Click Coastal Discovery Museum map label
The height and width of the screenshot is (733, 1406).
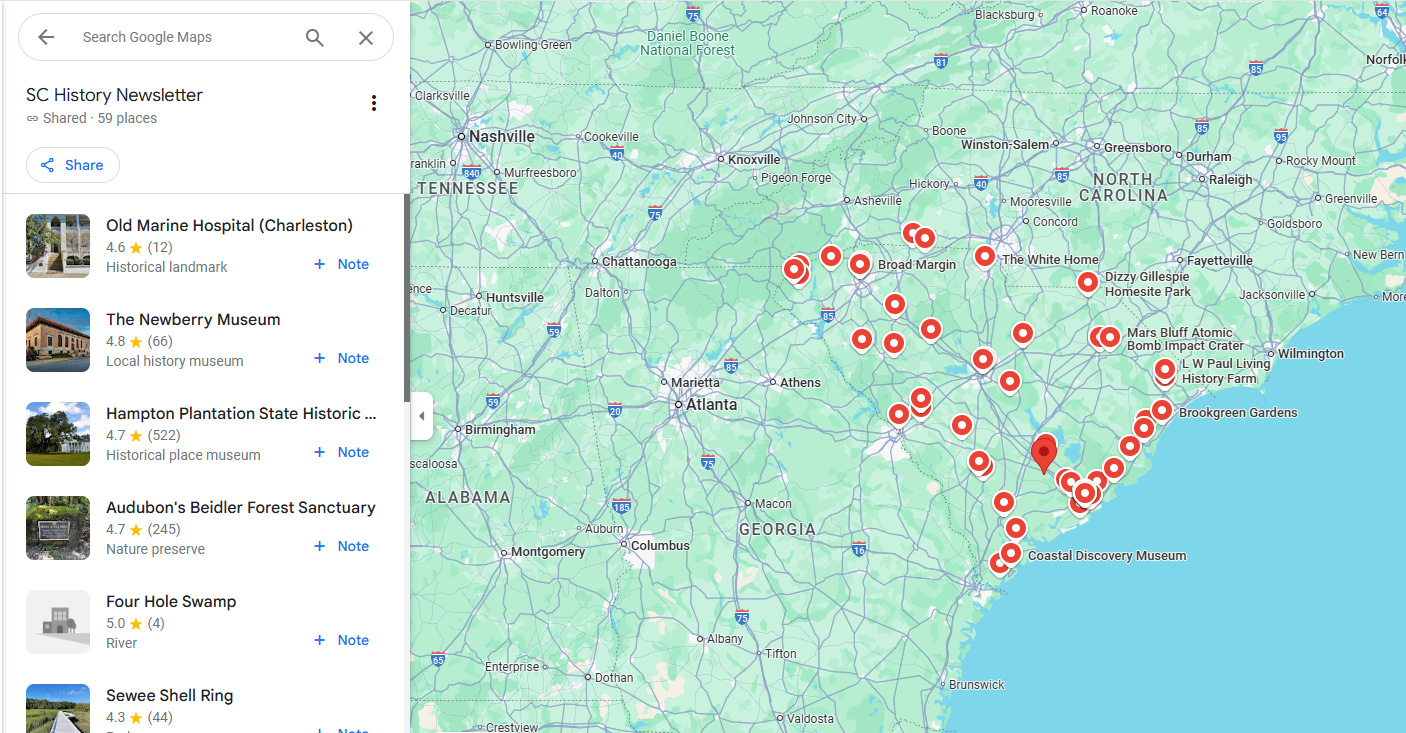coord(1107,556)
